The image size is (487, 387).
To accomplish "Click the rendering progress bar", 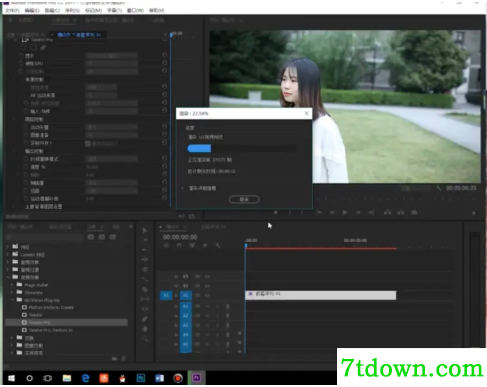I will 242,148.
